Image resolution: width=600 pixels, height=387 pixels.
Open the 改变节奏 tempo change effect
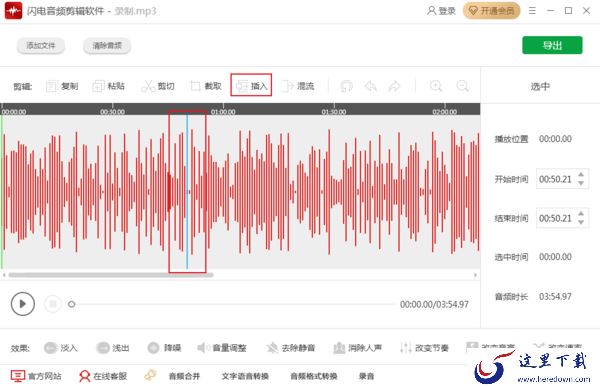(424, 348)
